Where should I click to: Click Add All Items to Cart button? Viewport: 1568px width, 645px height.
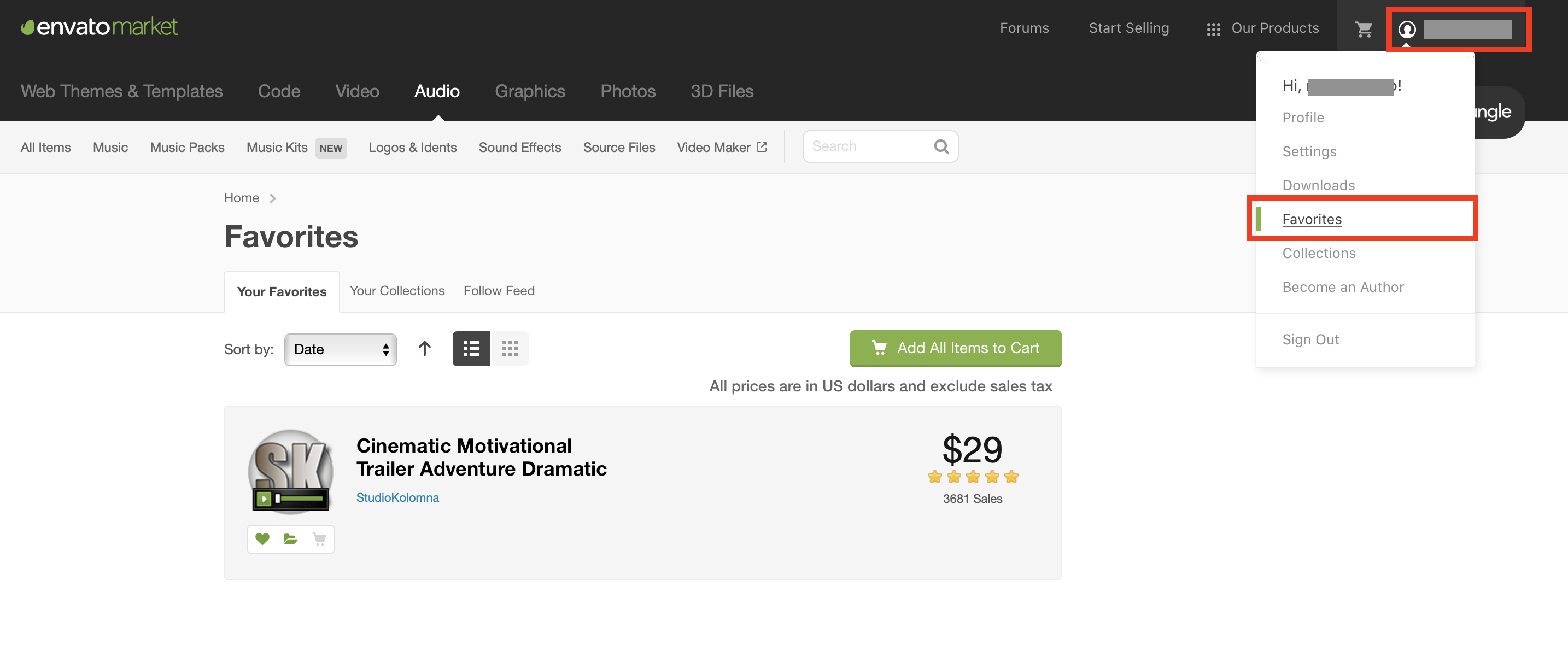955,348
